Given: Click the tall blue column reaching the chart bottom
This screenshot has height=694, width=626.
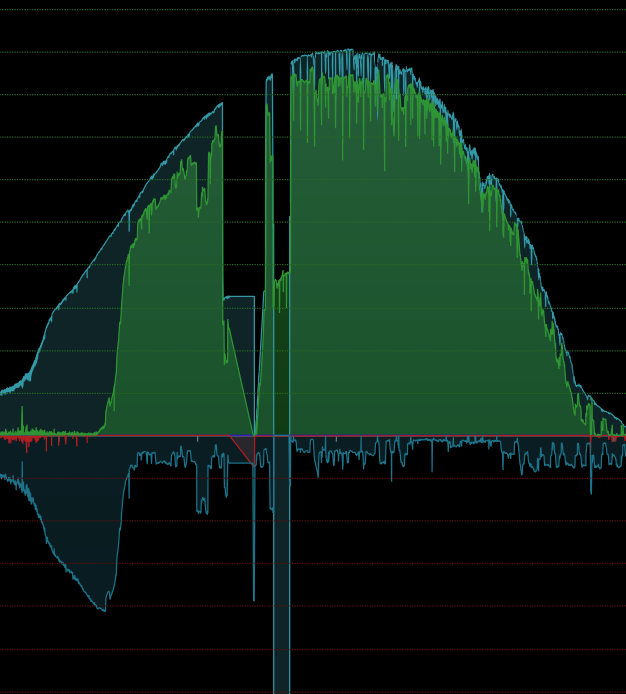Looking at the screenshot, I should coord(282,564).
